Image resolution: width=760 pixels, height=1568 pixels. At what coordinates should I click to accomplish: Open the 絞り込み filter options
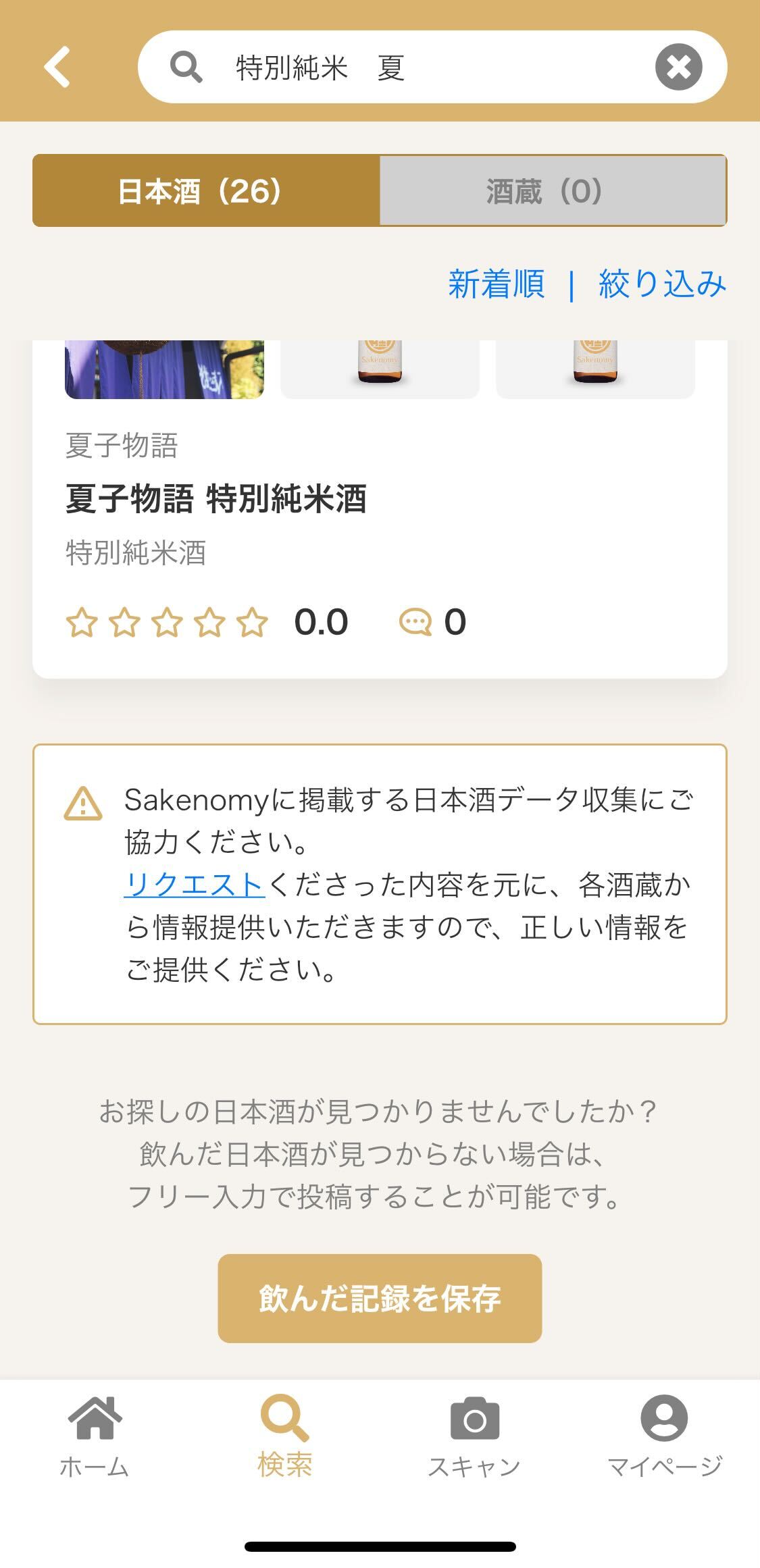pyautogui.click(x=662, y=284)
